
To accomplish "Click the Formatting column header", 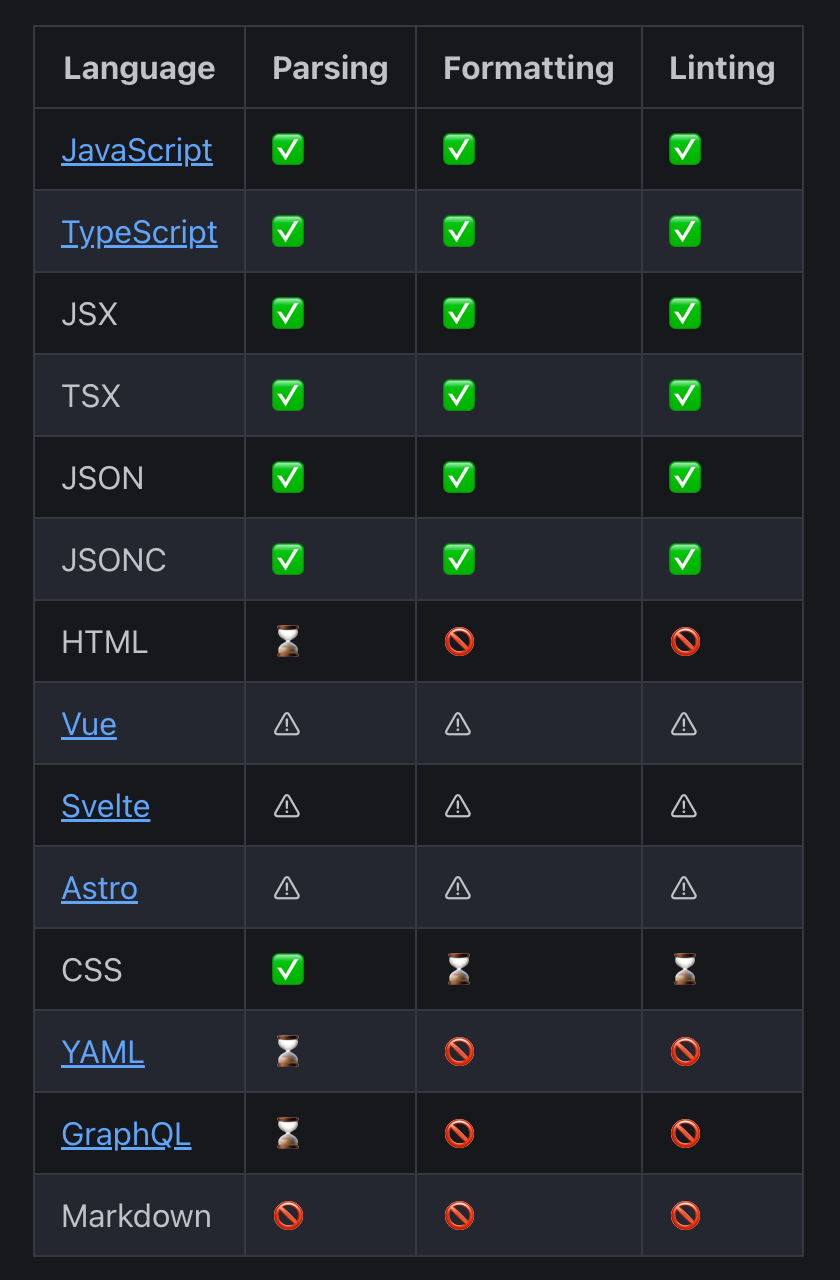I will [529, 68].
